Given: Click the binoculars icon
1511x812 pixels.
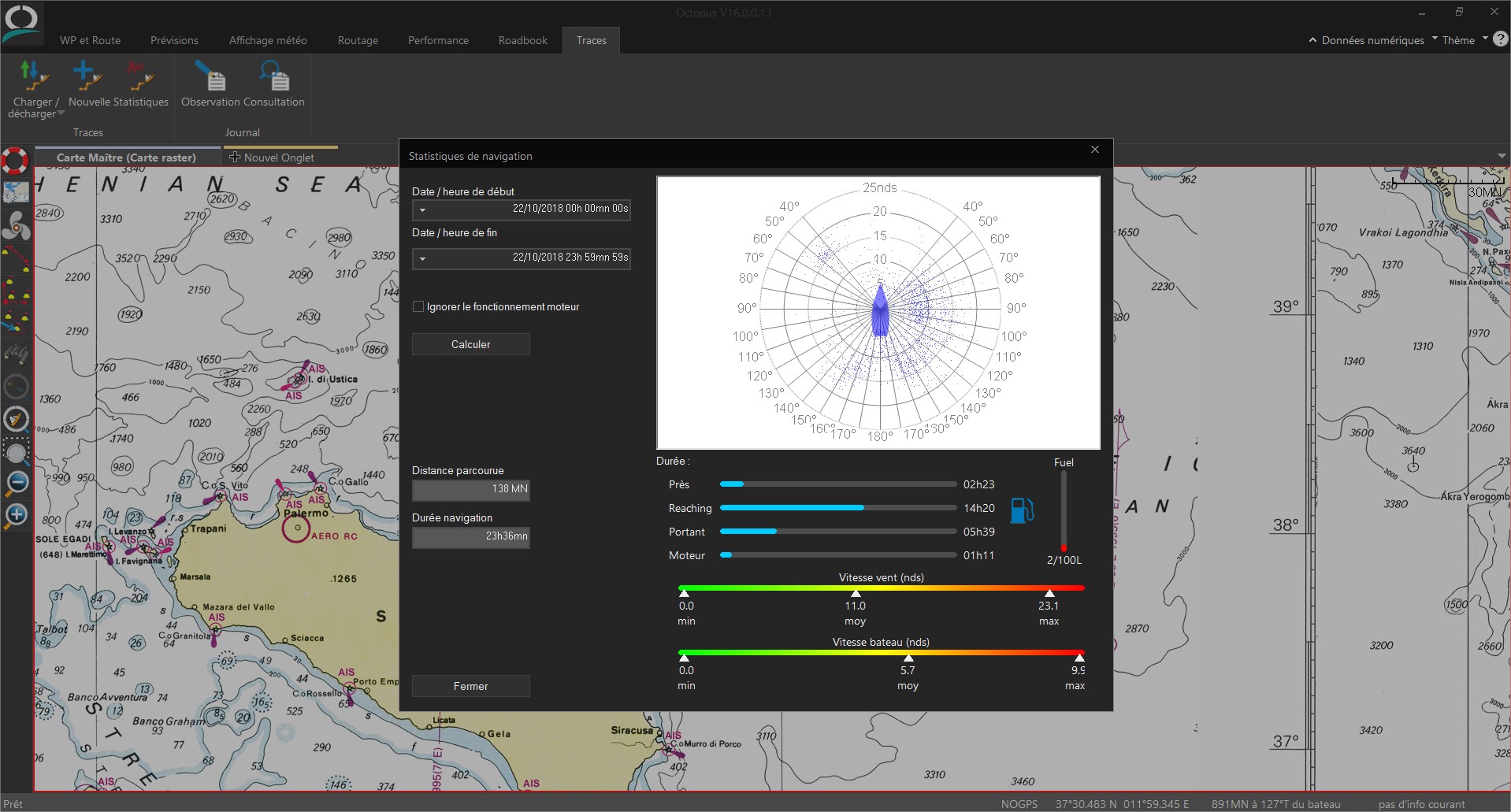Looking at the screenshot, I should (16, 354).
